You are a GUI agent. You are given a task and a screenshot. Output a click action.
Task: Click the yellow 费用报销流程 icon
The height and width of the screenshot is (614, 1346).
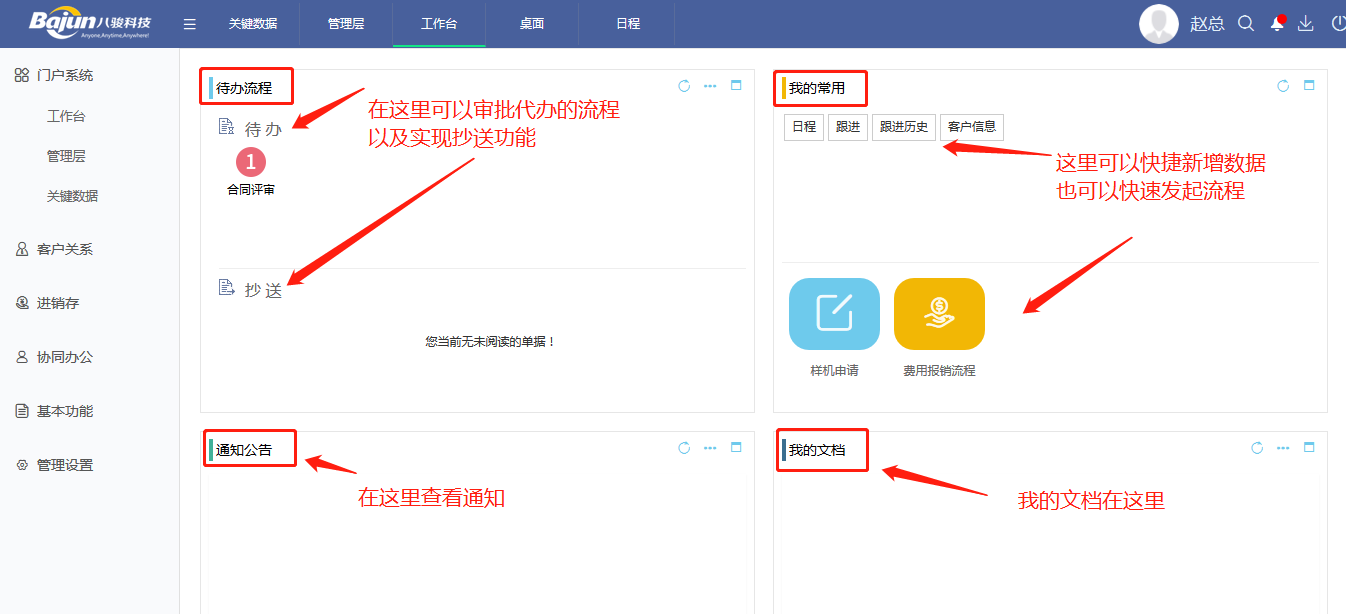[938, 313]
